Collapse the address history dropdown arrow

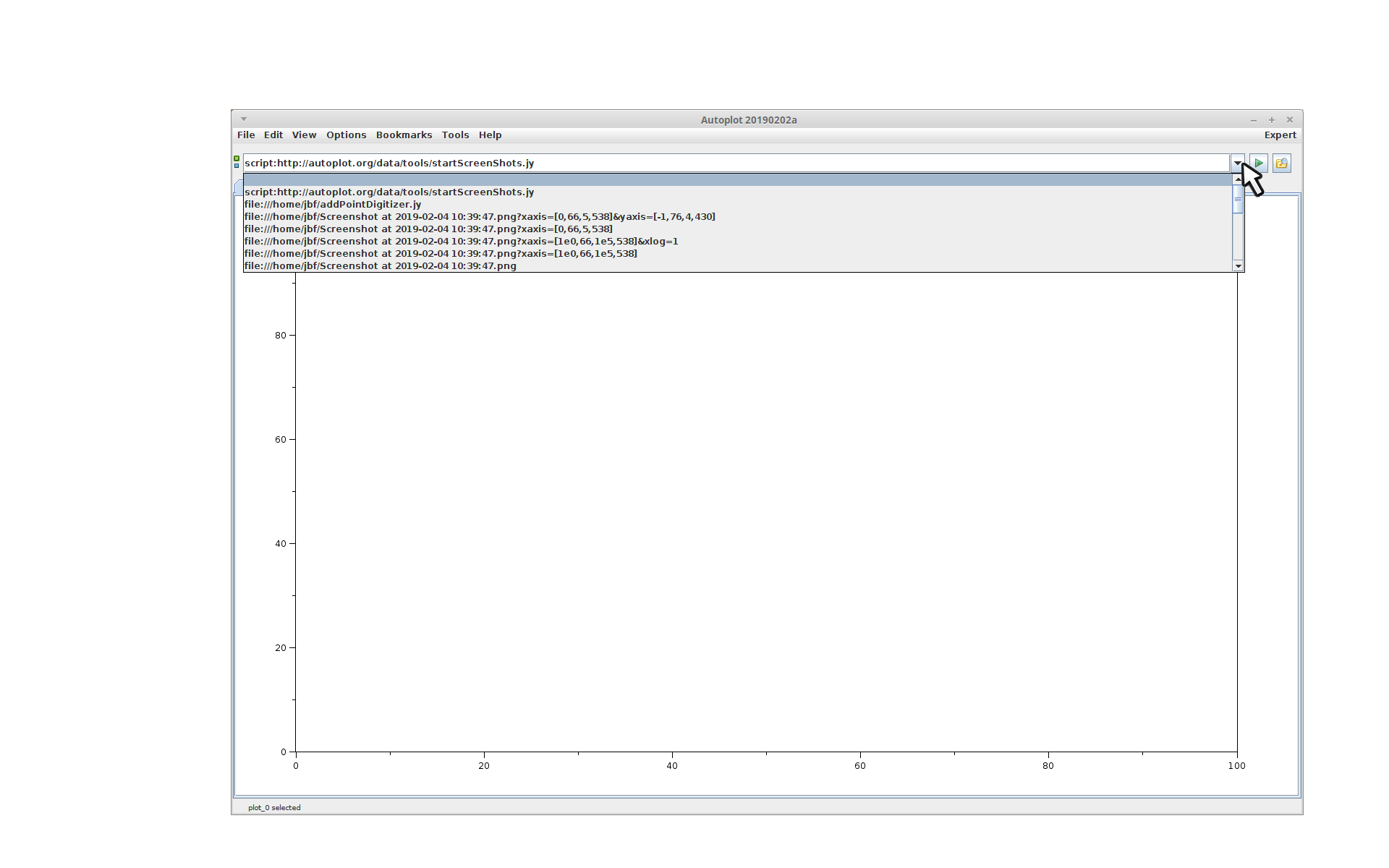(1237, 163)
